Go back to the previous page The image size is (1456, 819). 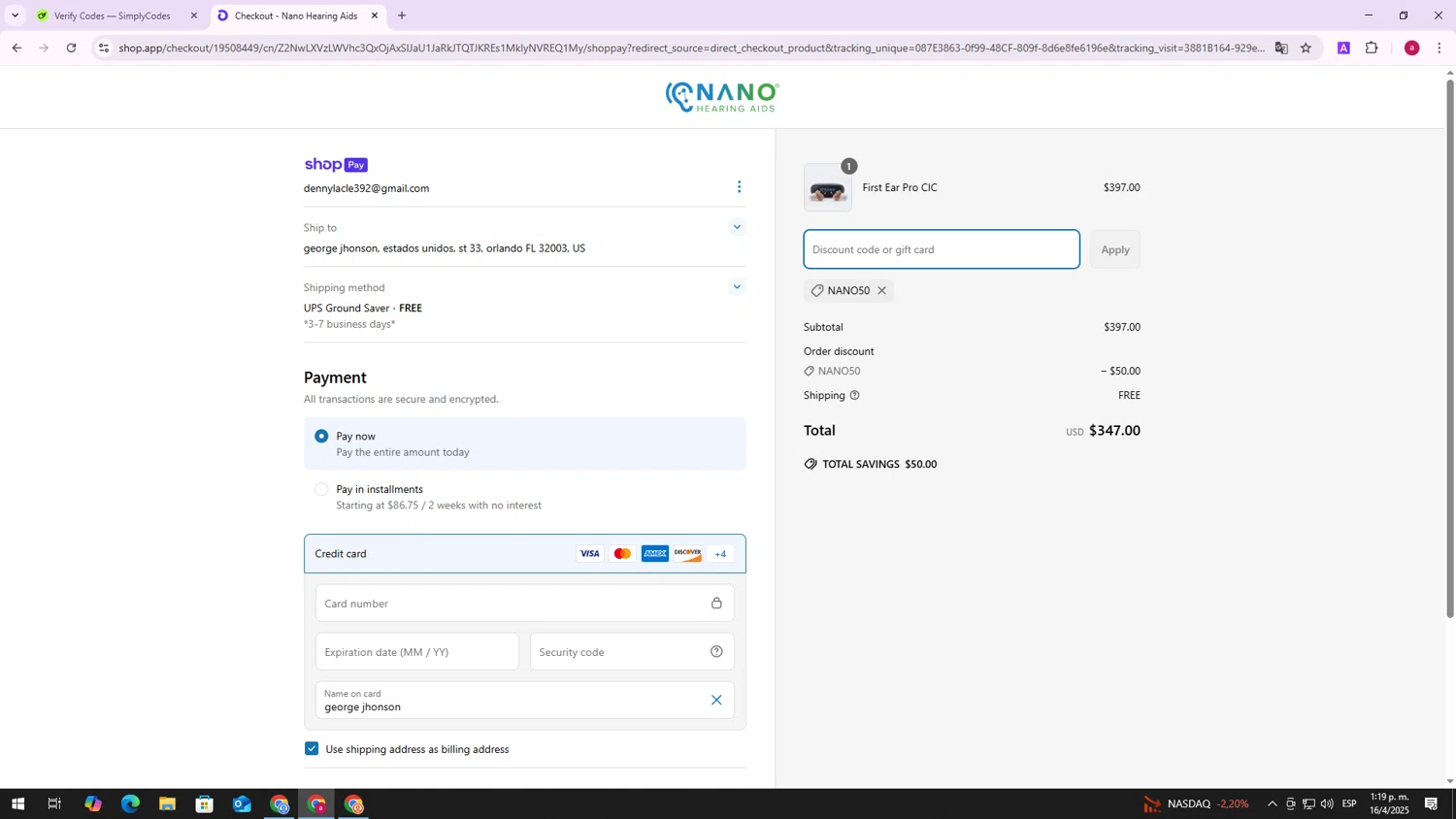coord(16,48)
